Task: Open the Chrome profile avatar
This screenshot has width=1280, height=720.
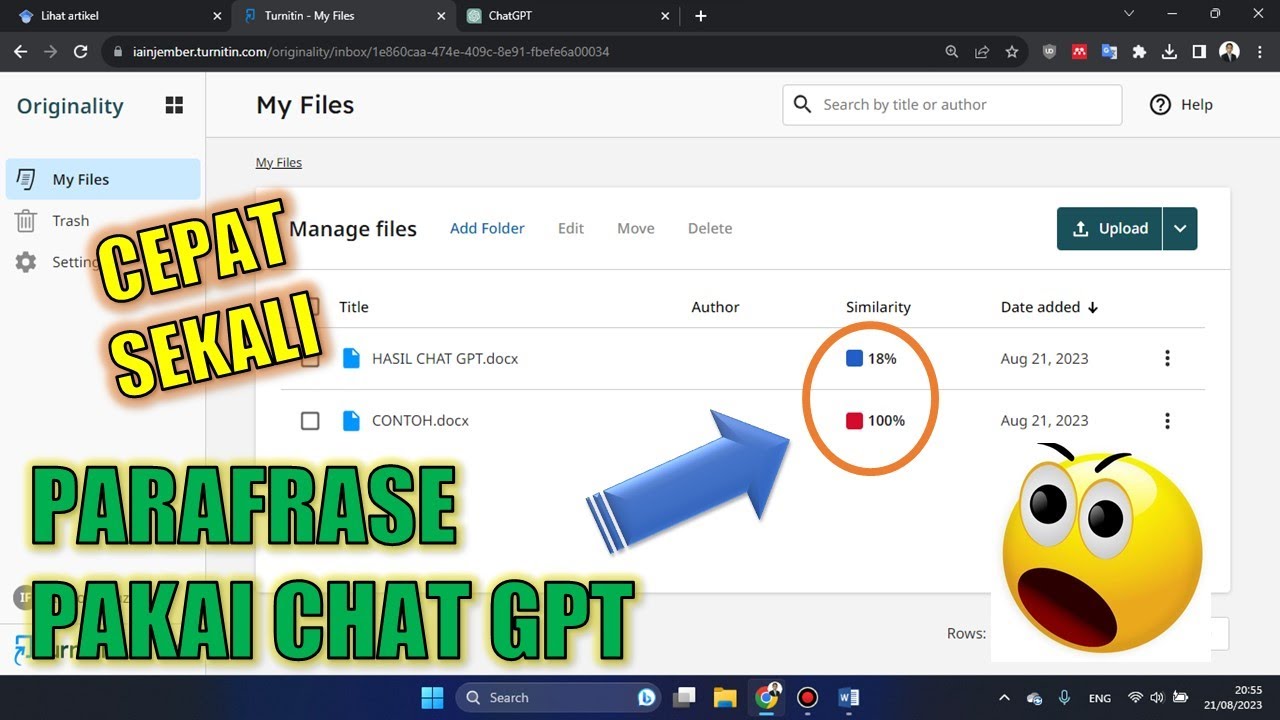Action: pyautogui.click(x=1230, y=52)
